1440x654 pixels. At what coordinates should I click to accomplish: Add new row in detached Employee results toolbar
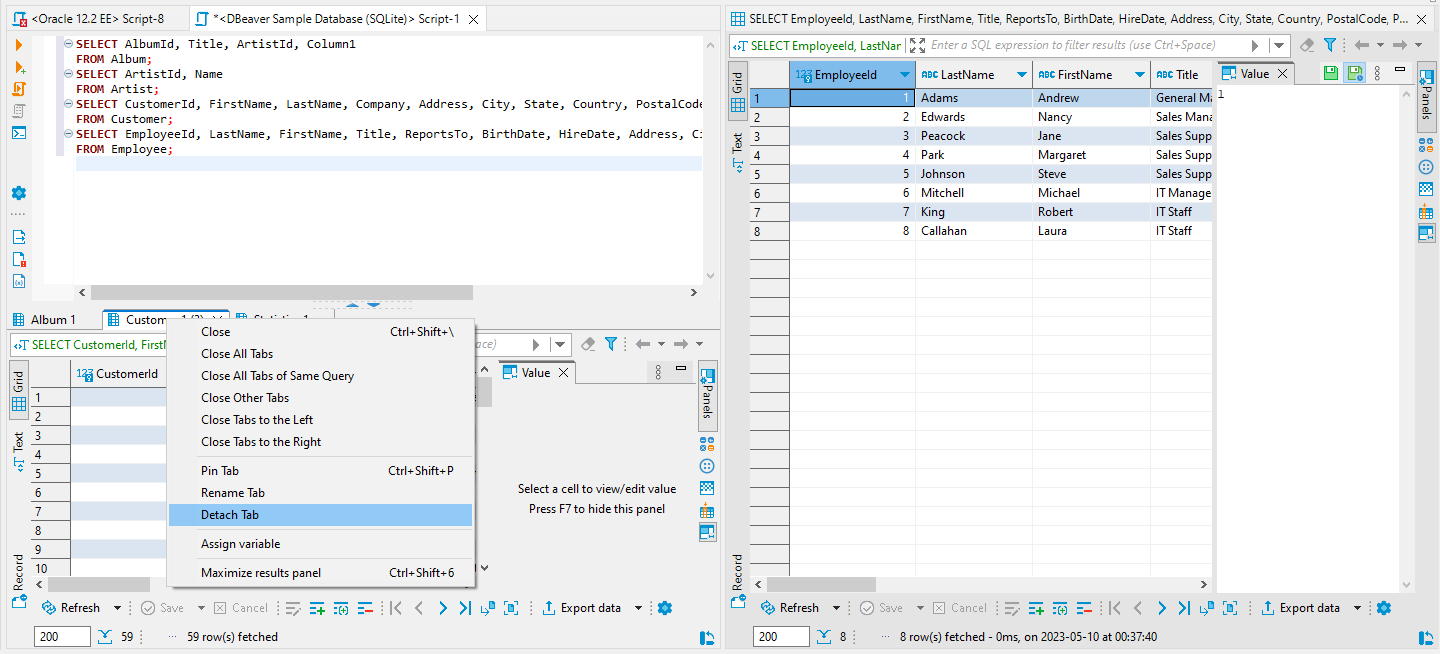(x=1036, y=608)
